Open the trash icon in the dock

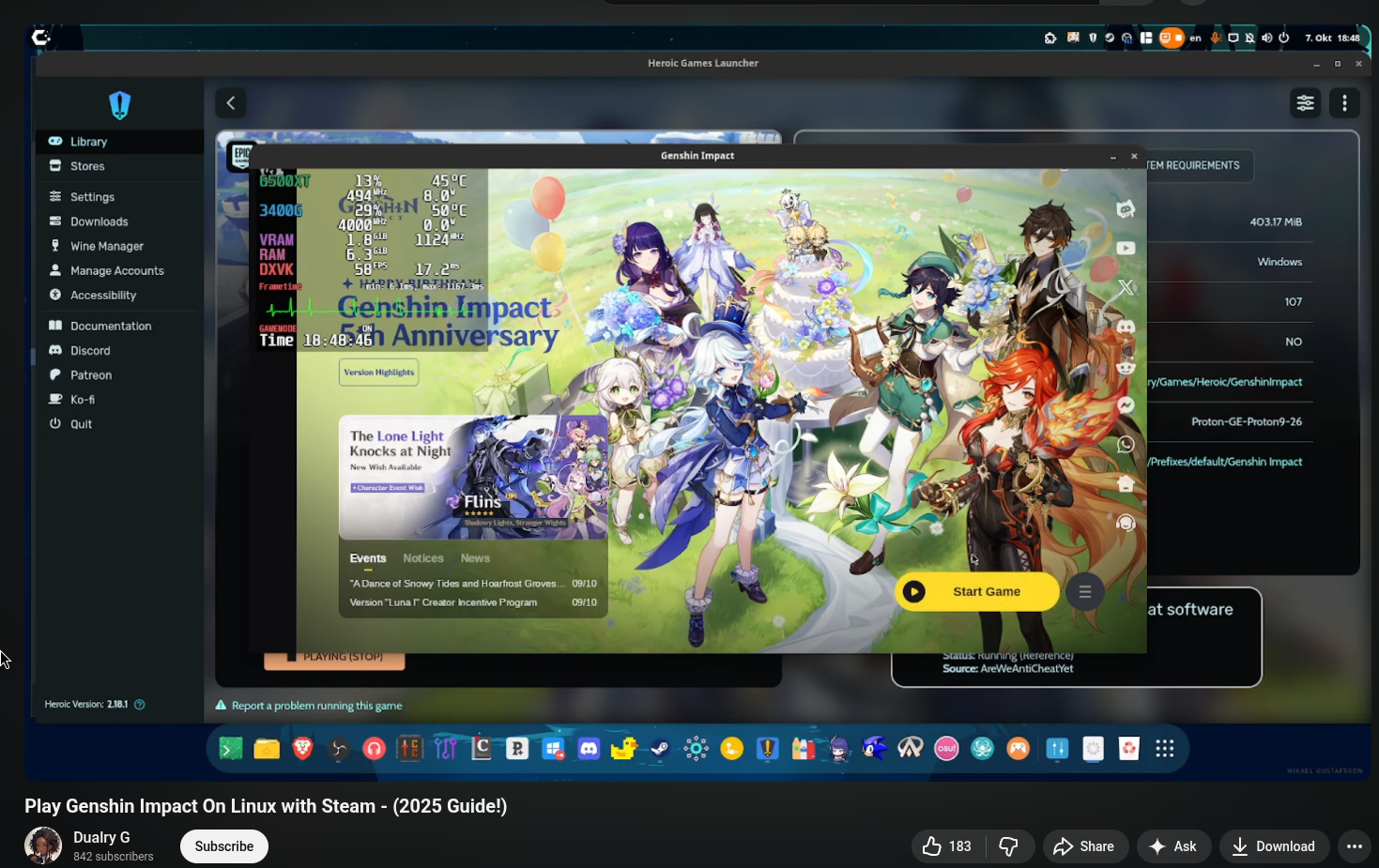(1128, 749)
